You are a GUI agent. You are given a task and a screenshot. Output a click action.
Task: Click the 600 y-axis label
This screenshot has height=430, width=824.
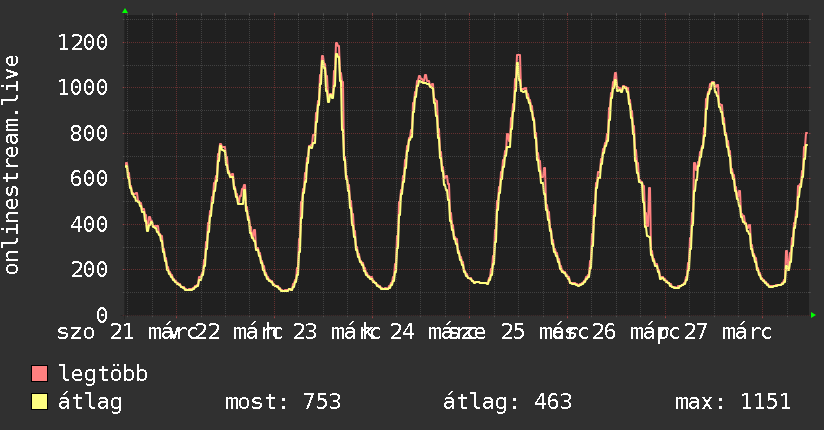(x=89, y=179)
